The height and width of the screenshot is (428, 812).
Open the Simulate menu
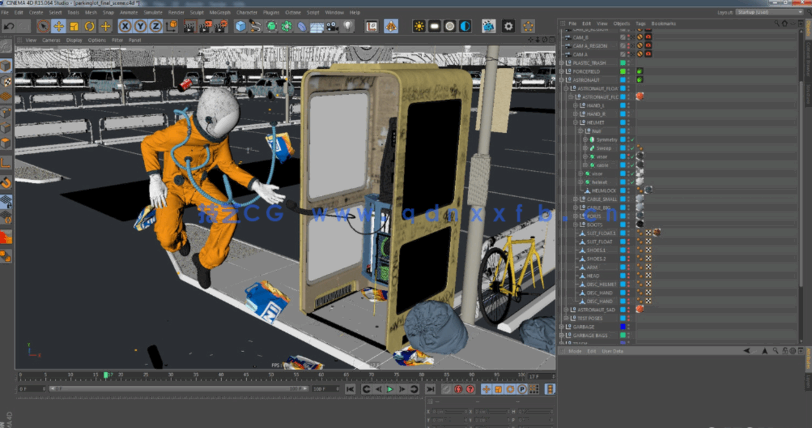coord(151,12)
